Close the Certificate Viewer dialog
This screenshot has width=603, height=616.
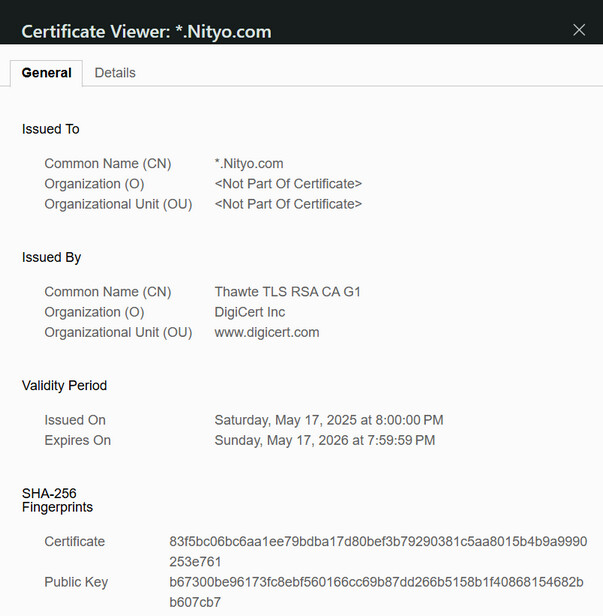click(x=579, y=30)
